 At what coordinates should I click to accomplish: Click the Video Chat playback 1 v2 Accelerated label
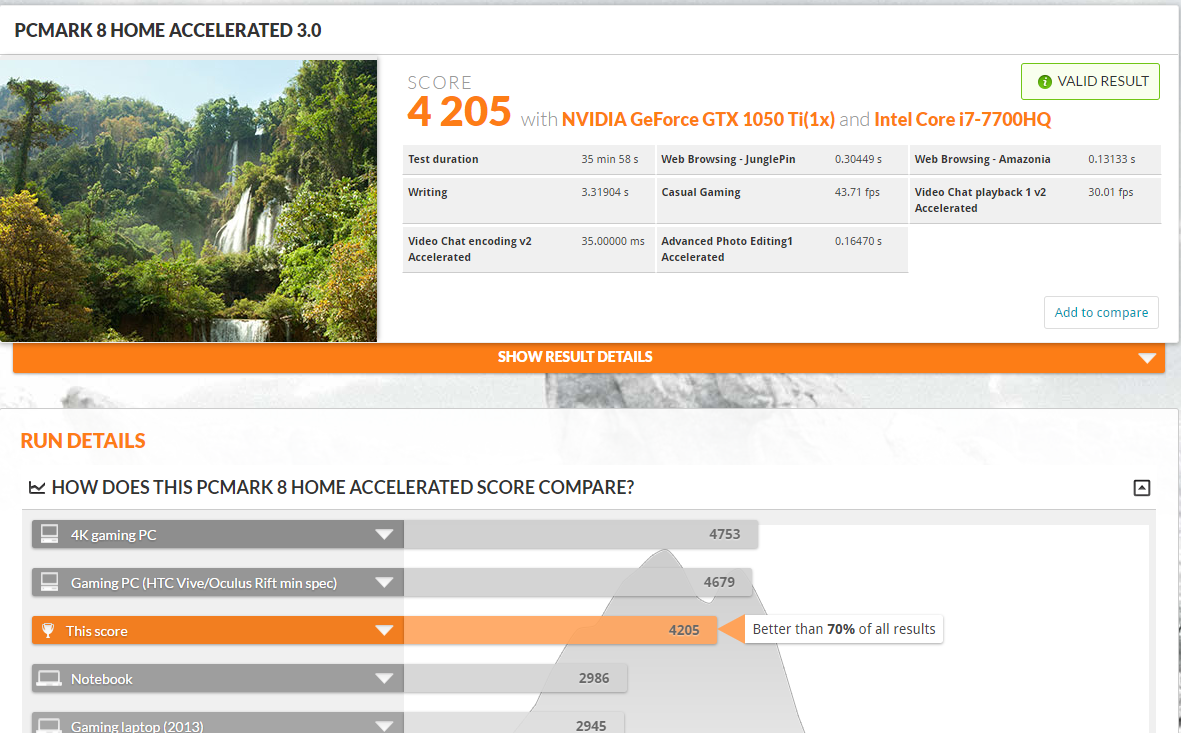(980, 200)
